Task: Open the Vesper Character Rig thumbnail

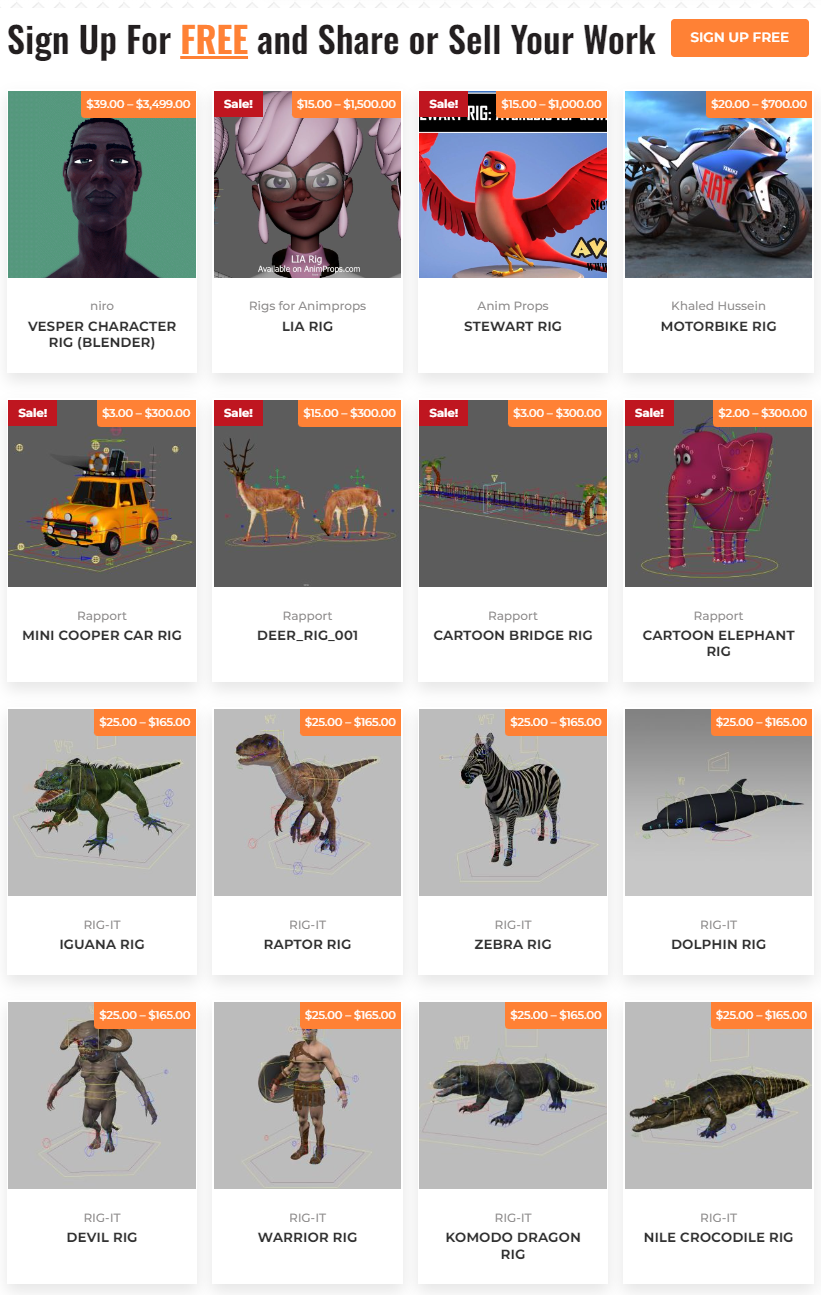Action: point(102,184)
